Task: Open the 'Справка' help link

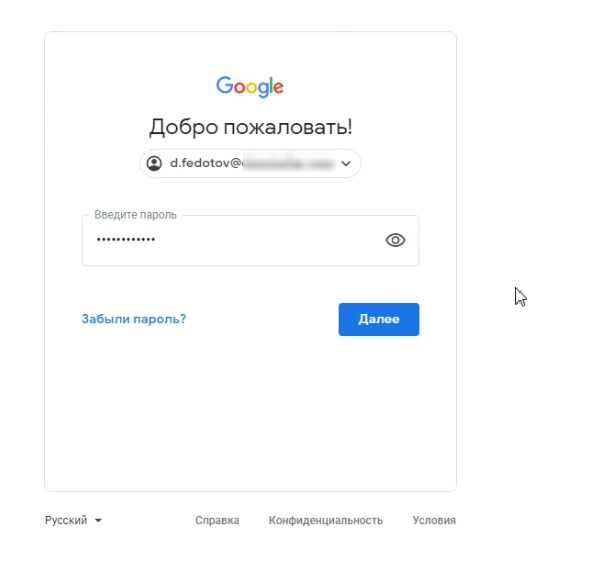Action: click(x=217, y=520)
